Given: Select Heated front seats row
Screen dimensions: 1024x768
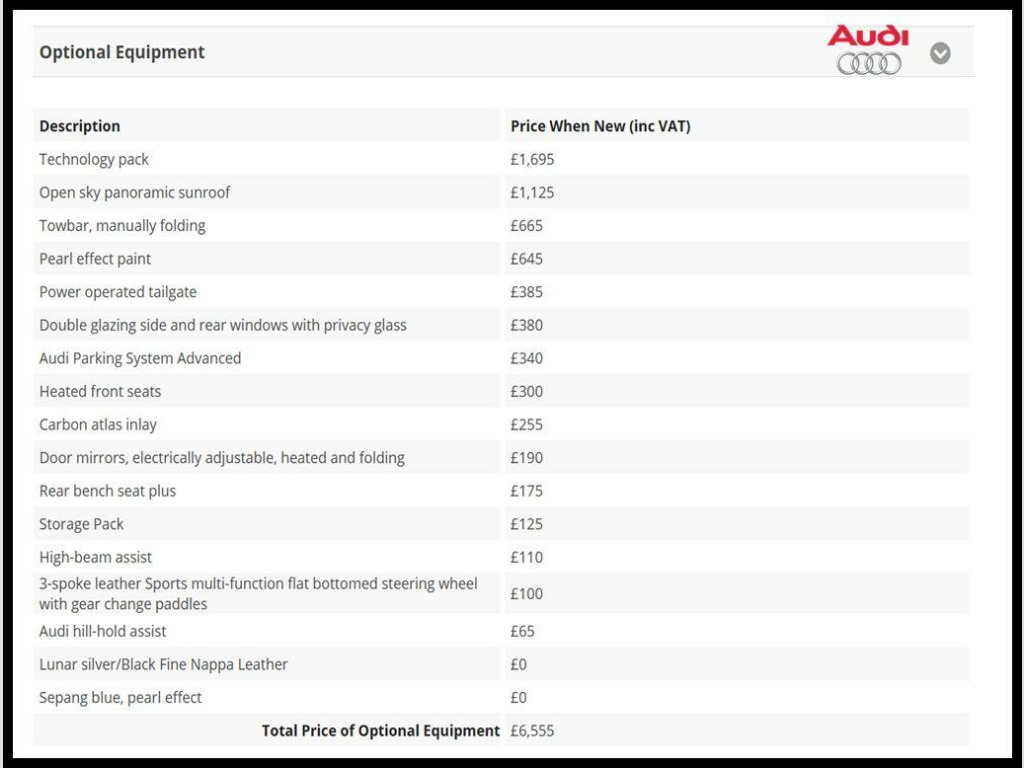Looking at the screenshot, I should 100,391.
